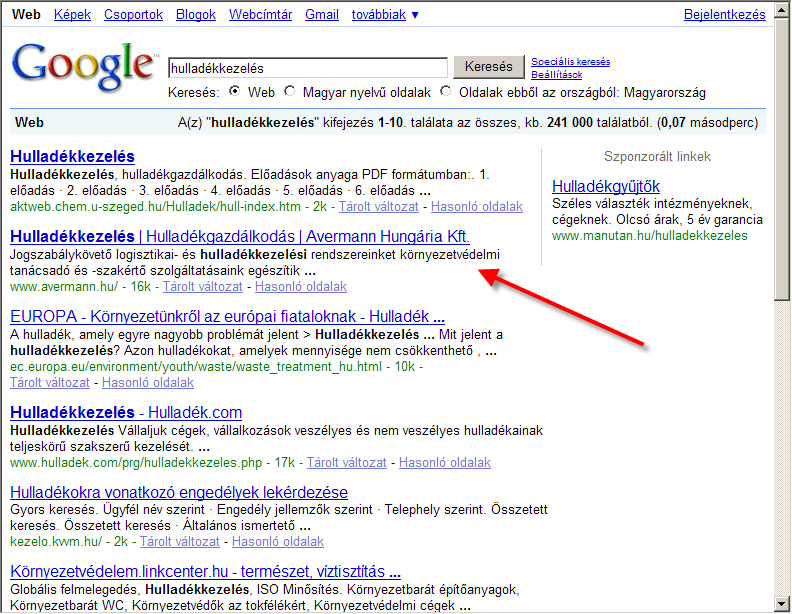Image resolution: width=792 pixels, height=614 pixels.
Task: Open Hasonló oldalak for aktweb.chem.u-szeged.hu
Action: (x=477, y=207)
